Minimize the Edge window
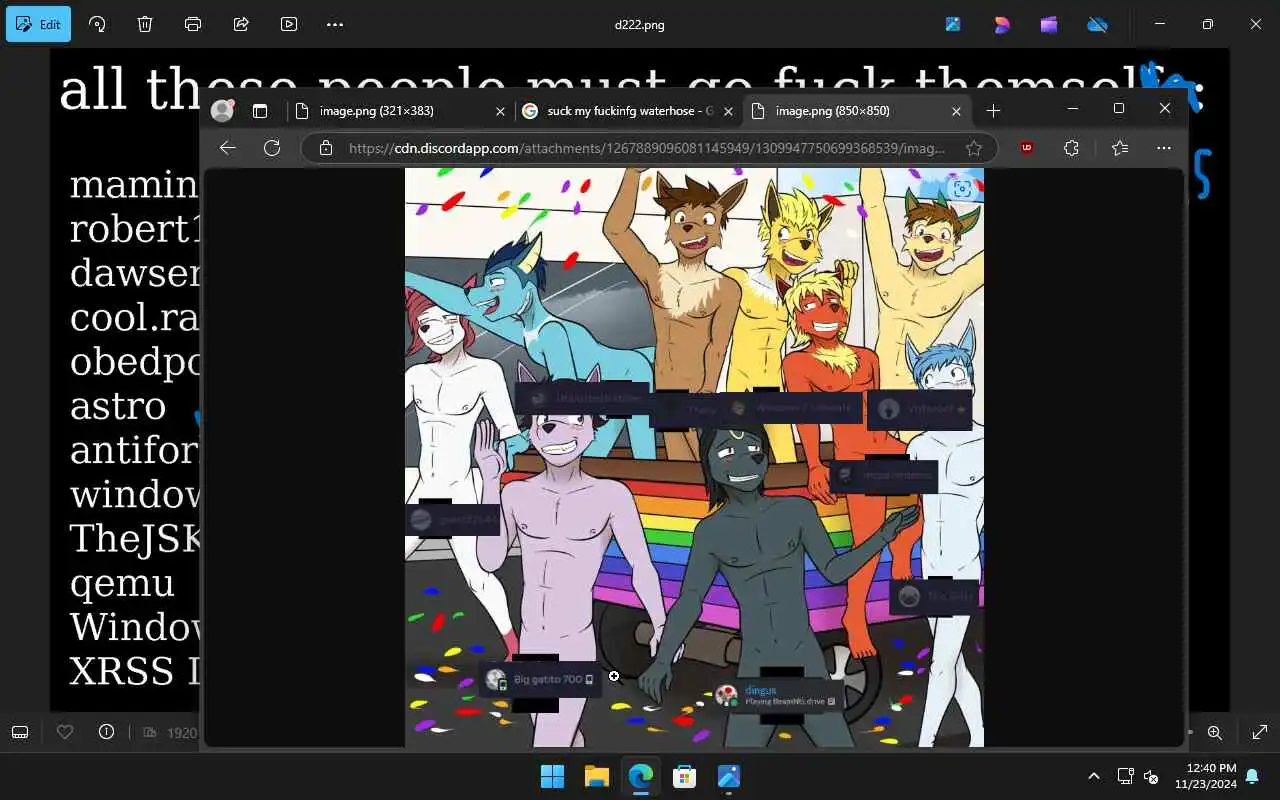 click(1073, 108)
